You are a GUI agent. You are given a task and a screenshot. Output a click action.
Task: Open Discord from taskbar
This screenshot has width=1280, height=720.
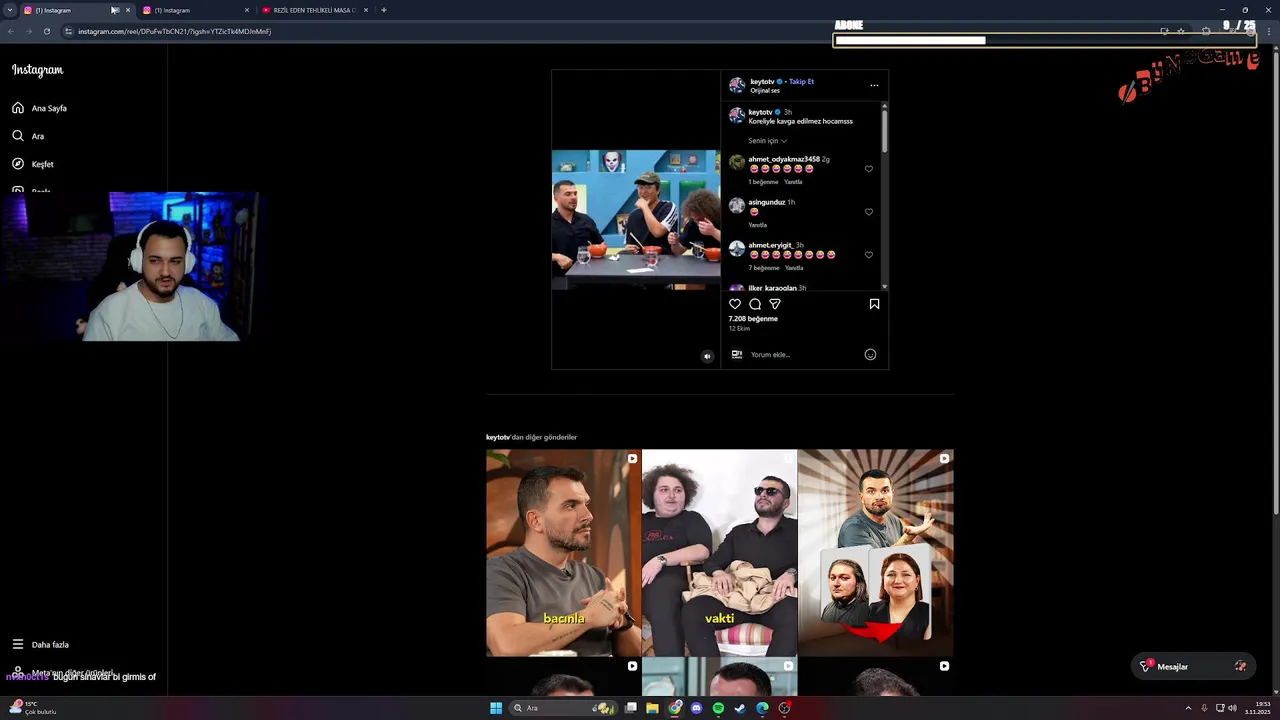tap(697, 708)
